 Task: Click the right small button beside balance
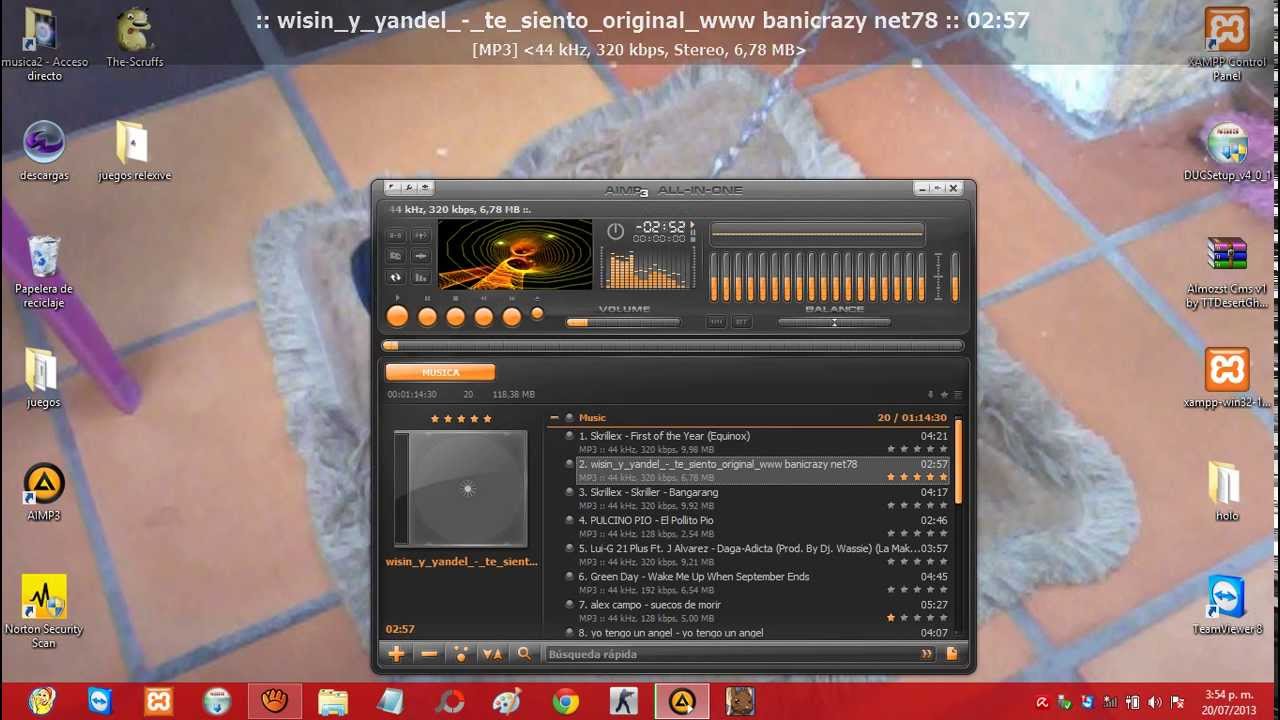pyautogui.click(x=741, y=322)
